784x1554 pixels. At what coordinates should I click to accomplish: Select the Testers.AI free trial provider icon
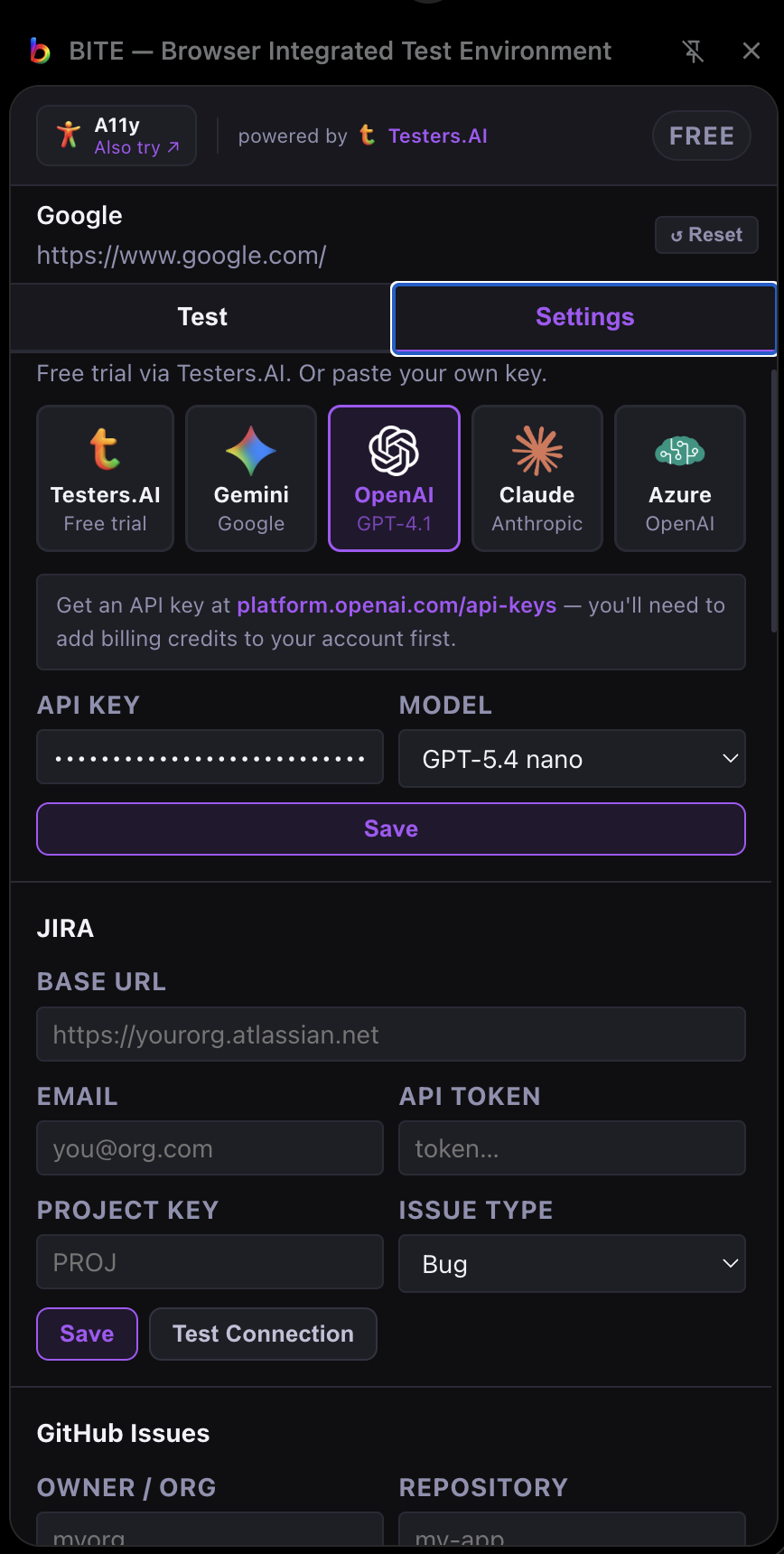point(105,449)
